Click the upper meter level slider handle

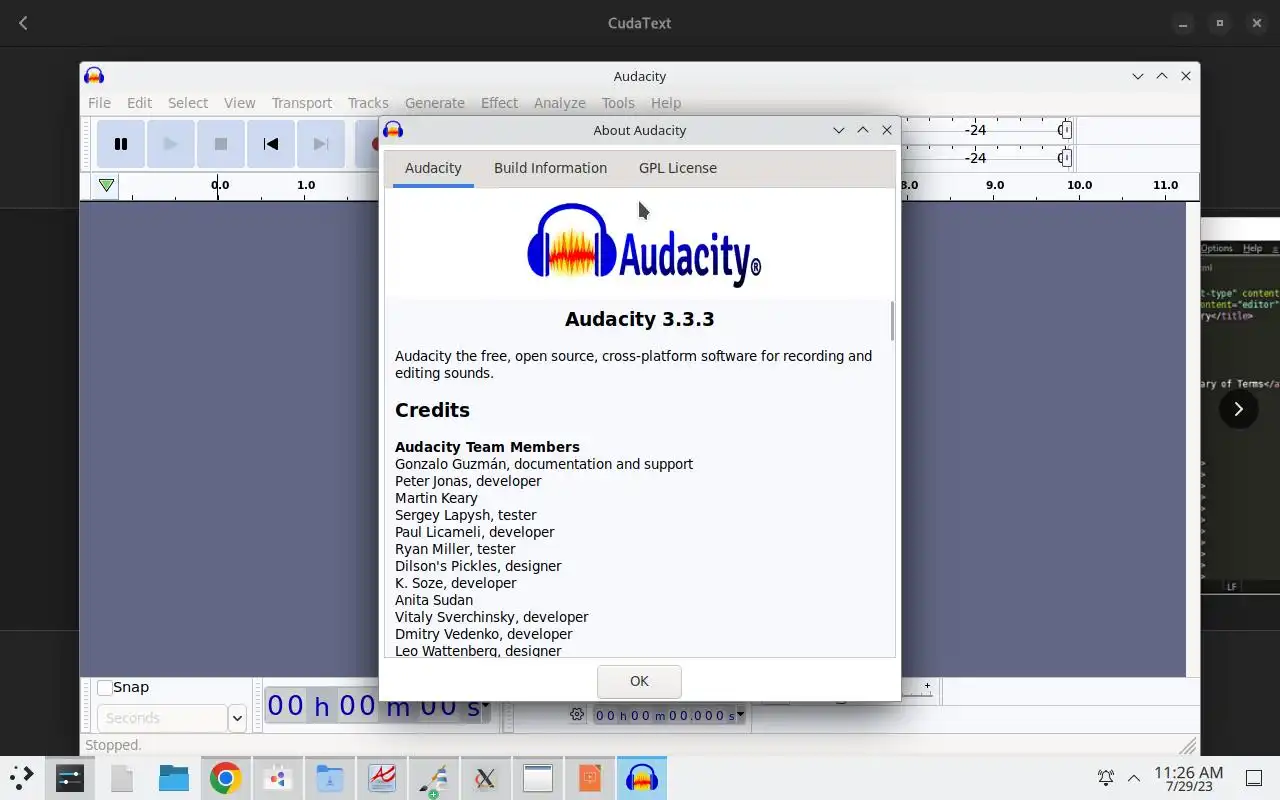pos(1066,130)
